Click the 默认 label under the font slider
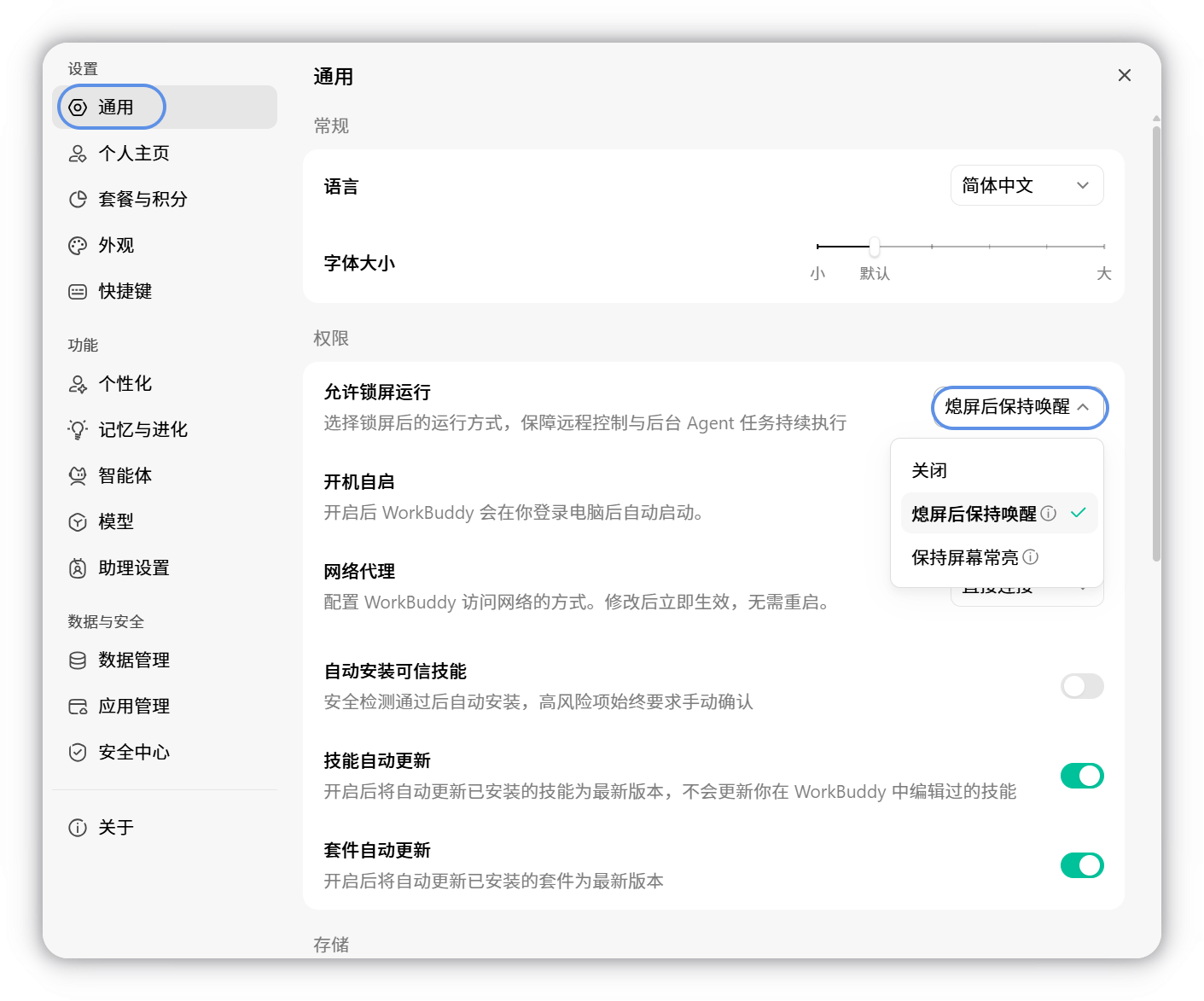 pos(875,274)
